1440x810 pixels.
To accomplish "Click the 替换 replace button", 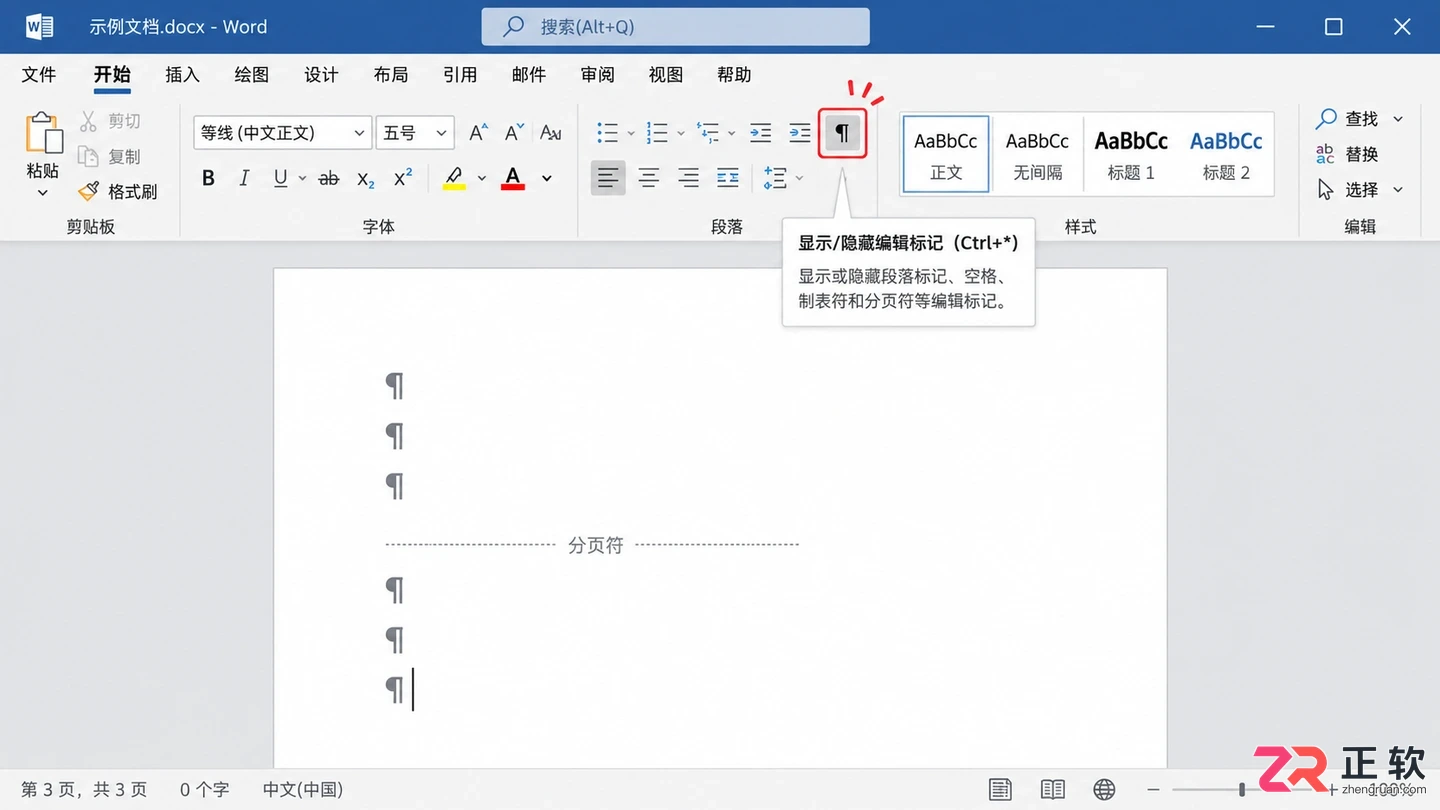I will [1347, 154].
